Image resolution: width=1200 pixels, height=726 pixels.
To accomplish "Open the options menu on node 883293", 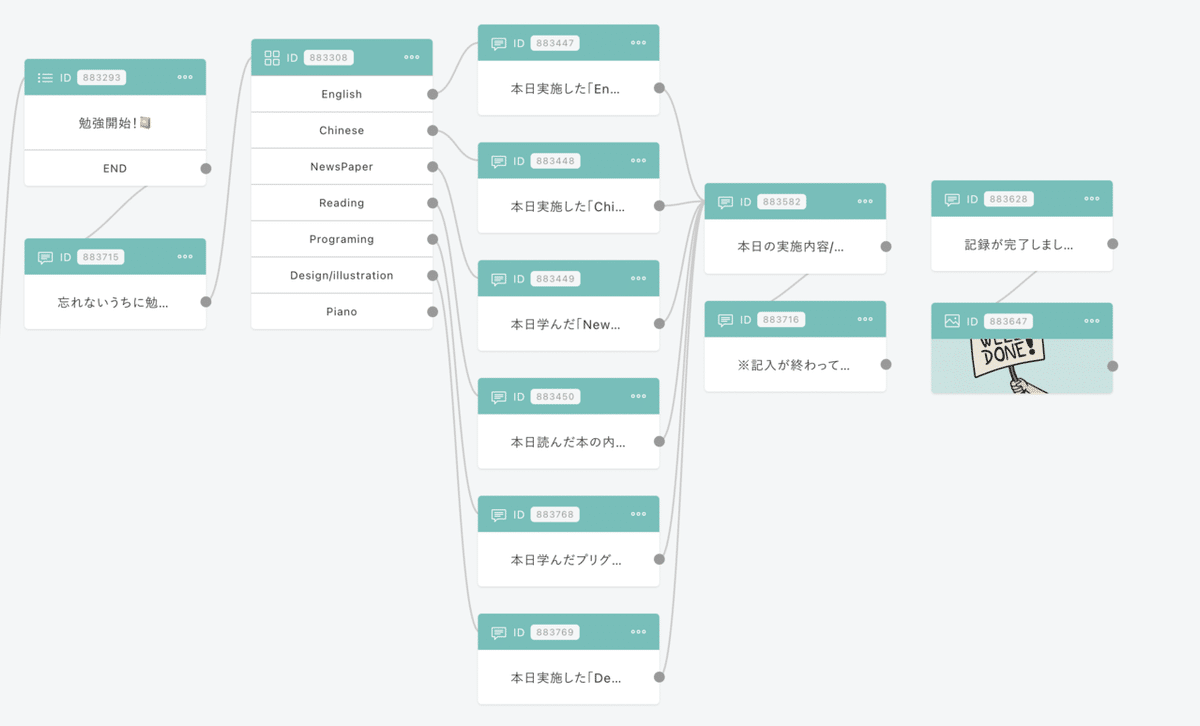I will pos(185,77).
